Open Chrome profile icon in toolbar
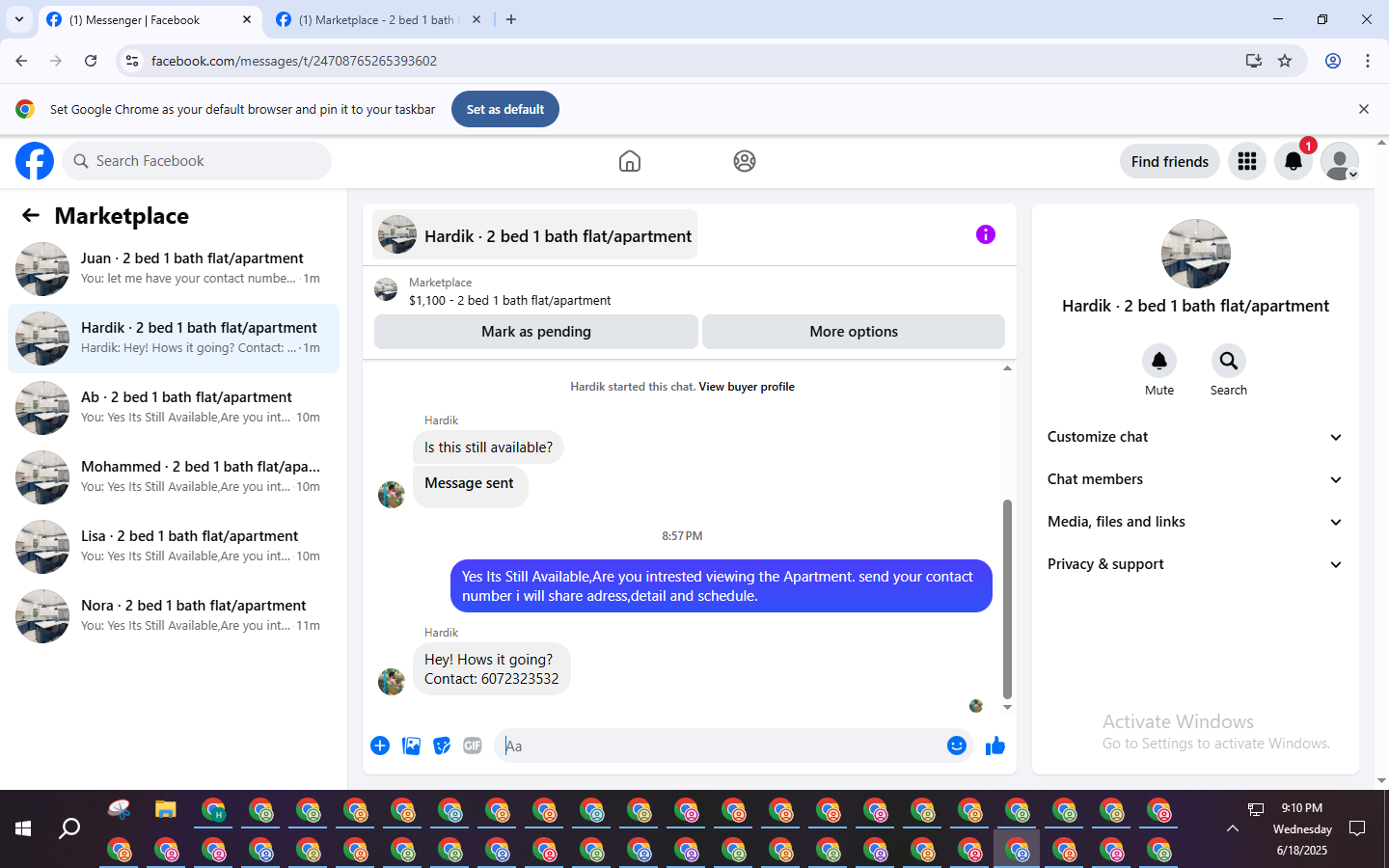The height and width of the screenshot is (868, 1389). pyautogui.click(x=1333, y=61)
